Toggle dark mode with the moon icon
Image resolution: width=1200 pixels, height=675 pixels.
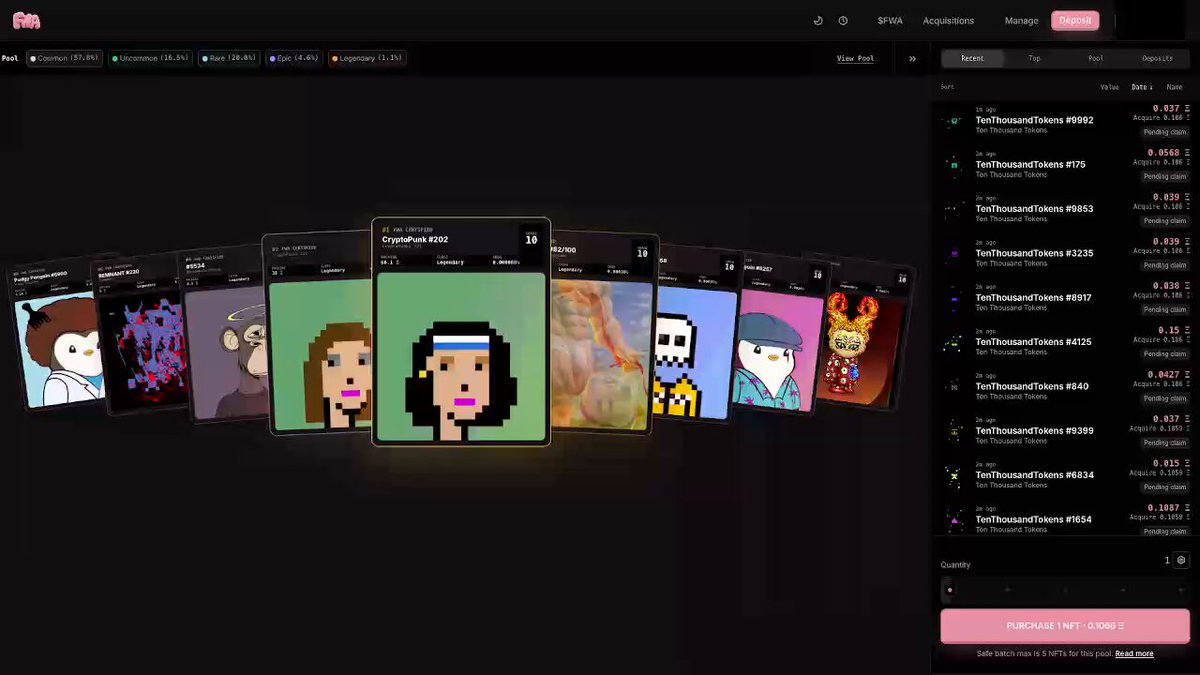[x=818, y=20]
